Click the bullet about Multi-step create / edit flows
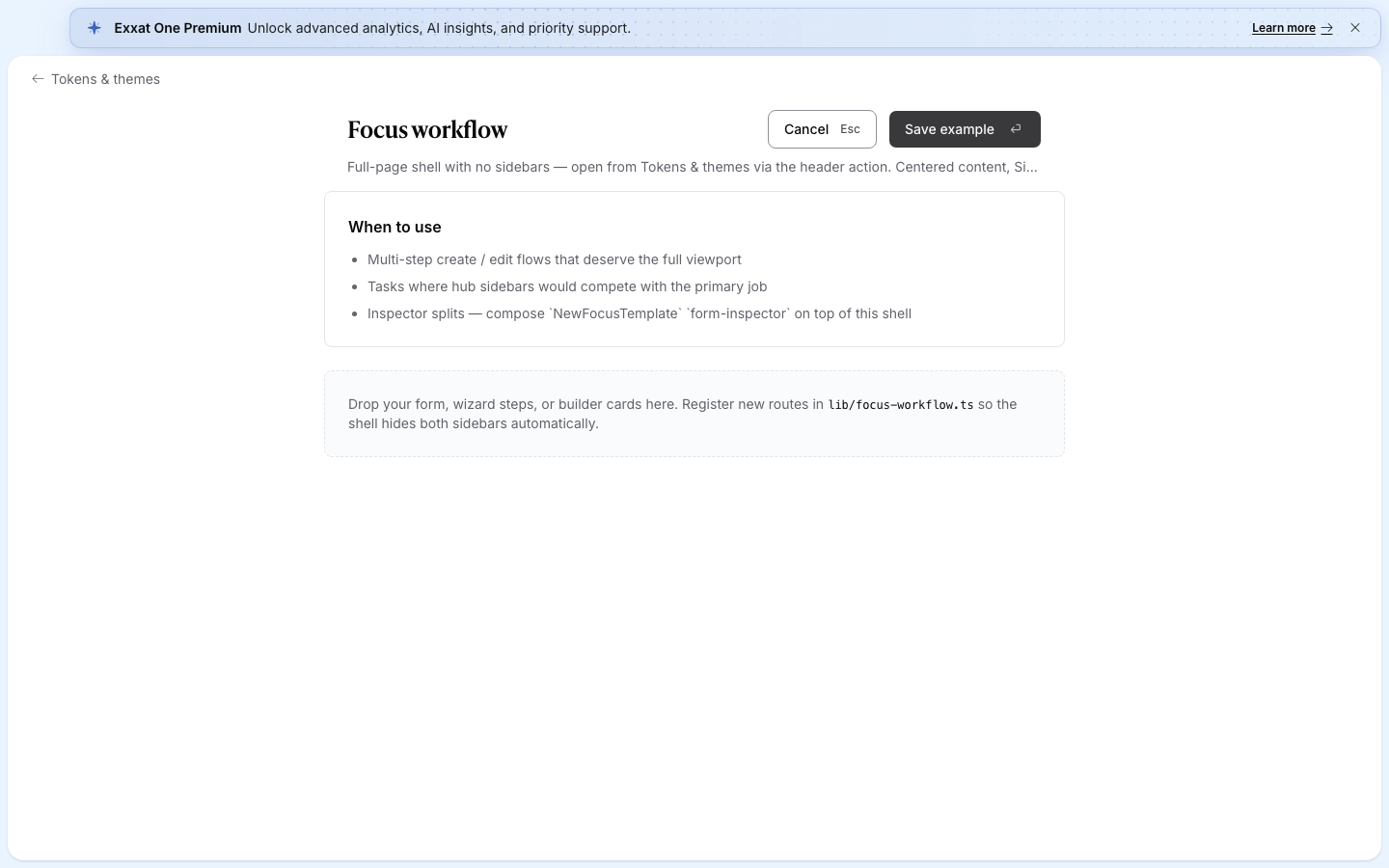 (555, 259)
